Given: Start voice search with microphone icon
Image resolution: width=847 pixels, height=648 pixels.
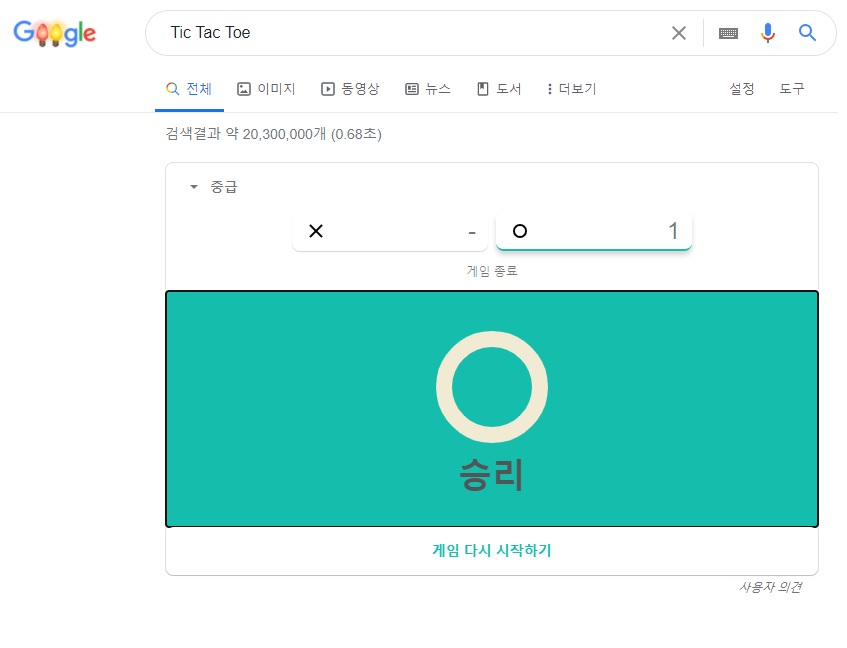Looking at the screenshot, I should tap(768, 33).
